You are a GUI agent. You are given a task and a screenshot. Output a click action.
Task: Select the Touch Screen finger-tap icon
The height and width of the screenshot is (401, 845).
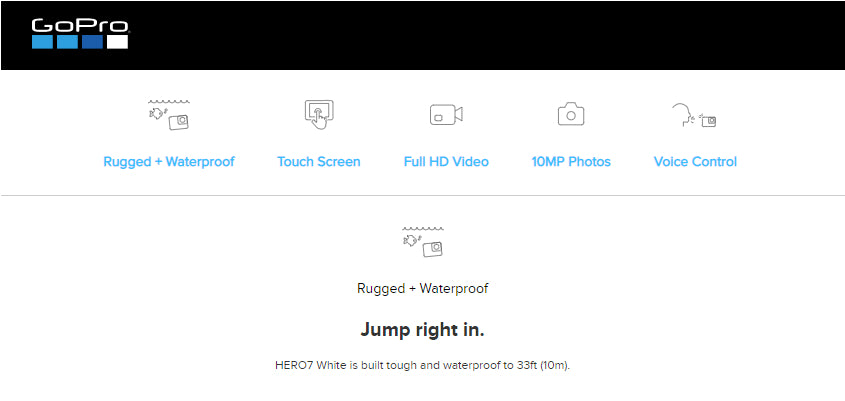click(318, 114)
